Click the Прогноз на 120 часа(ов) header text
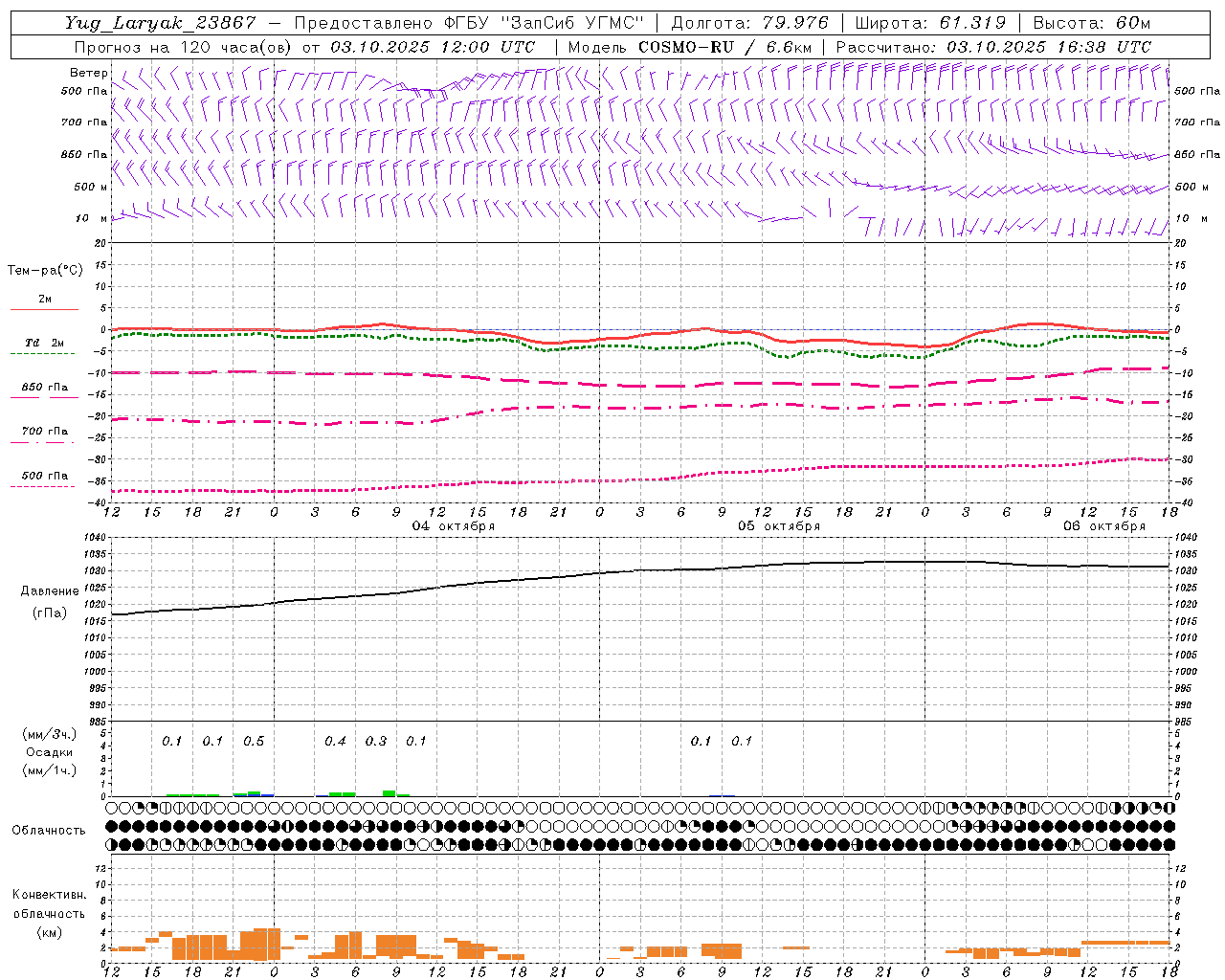This screenshot has width=1225, height=980. coord(184,47)
